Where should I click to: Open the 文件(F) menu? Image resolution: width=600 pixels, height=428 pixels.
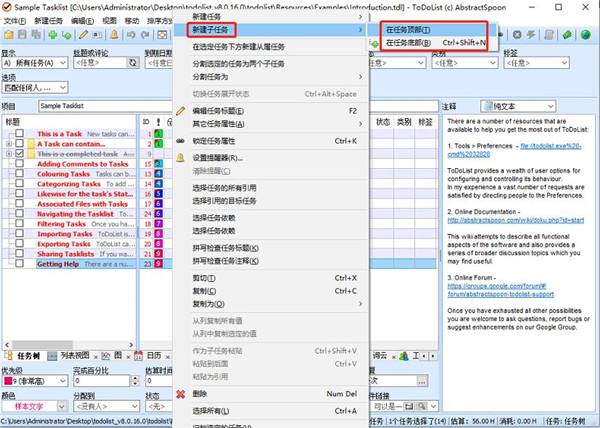[15, 21]
